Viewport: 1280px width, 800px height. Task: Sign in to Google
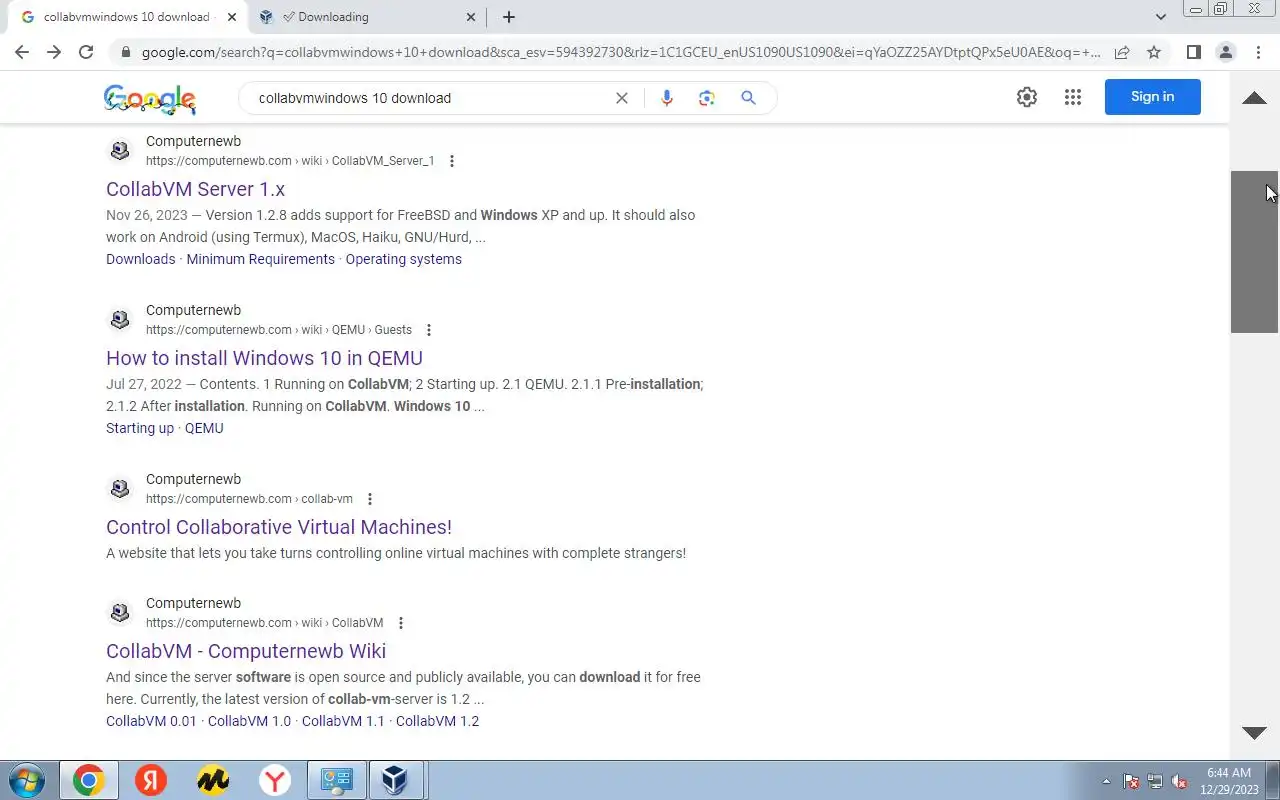(x=1152, y=97)
